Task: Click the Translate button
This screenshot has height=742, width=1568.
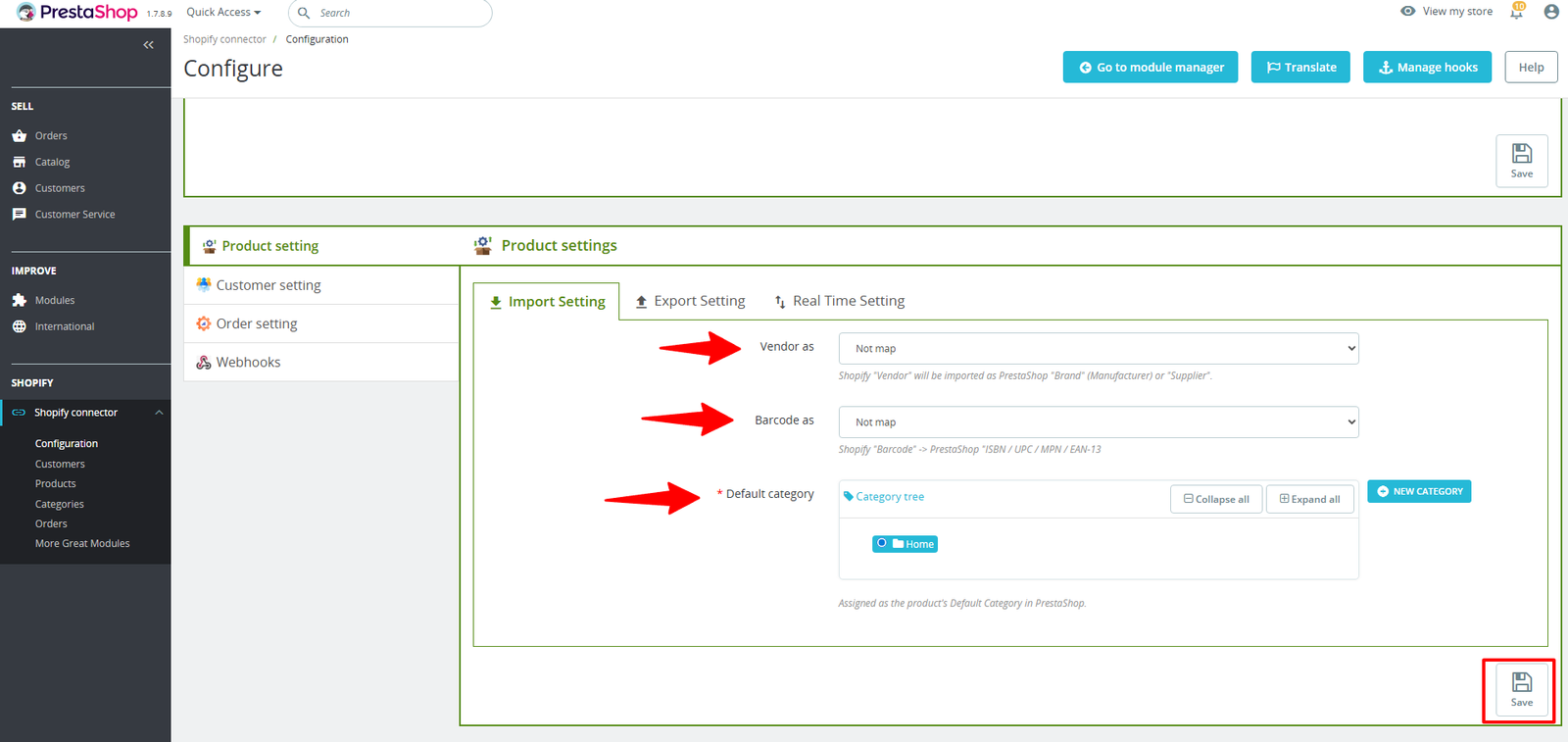Action: [1300, 67]
